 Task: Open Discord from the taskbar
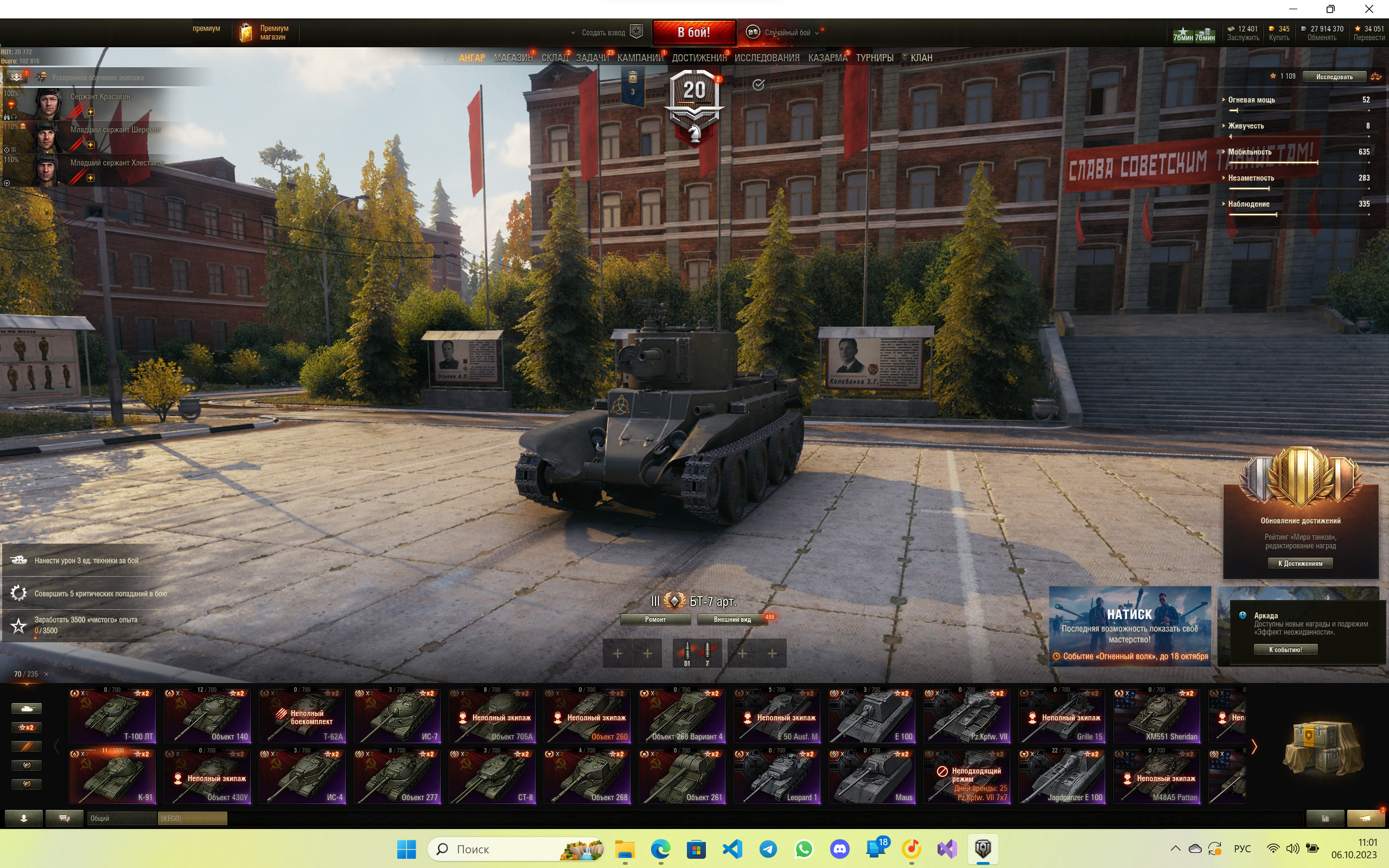point(840,848)
